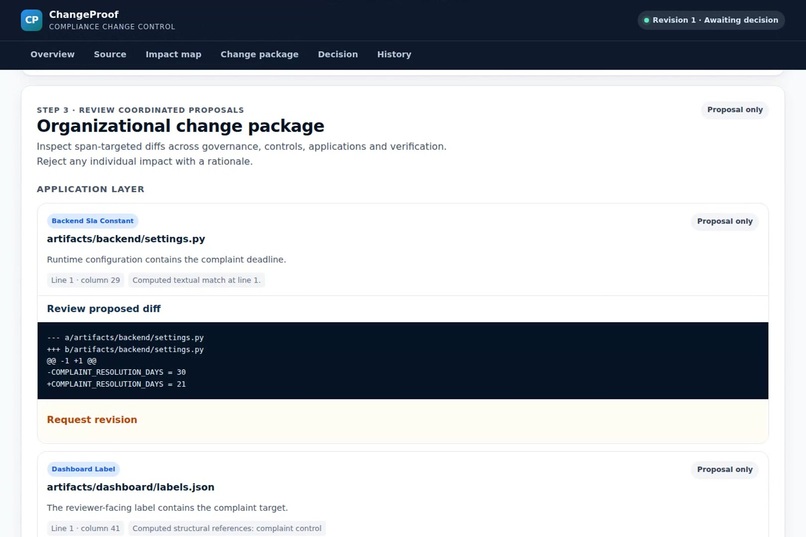Expand Review proposed diff section for settings.py

(103, 309)
